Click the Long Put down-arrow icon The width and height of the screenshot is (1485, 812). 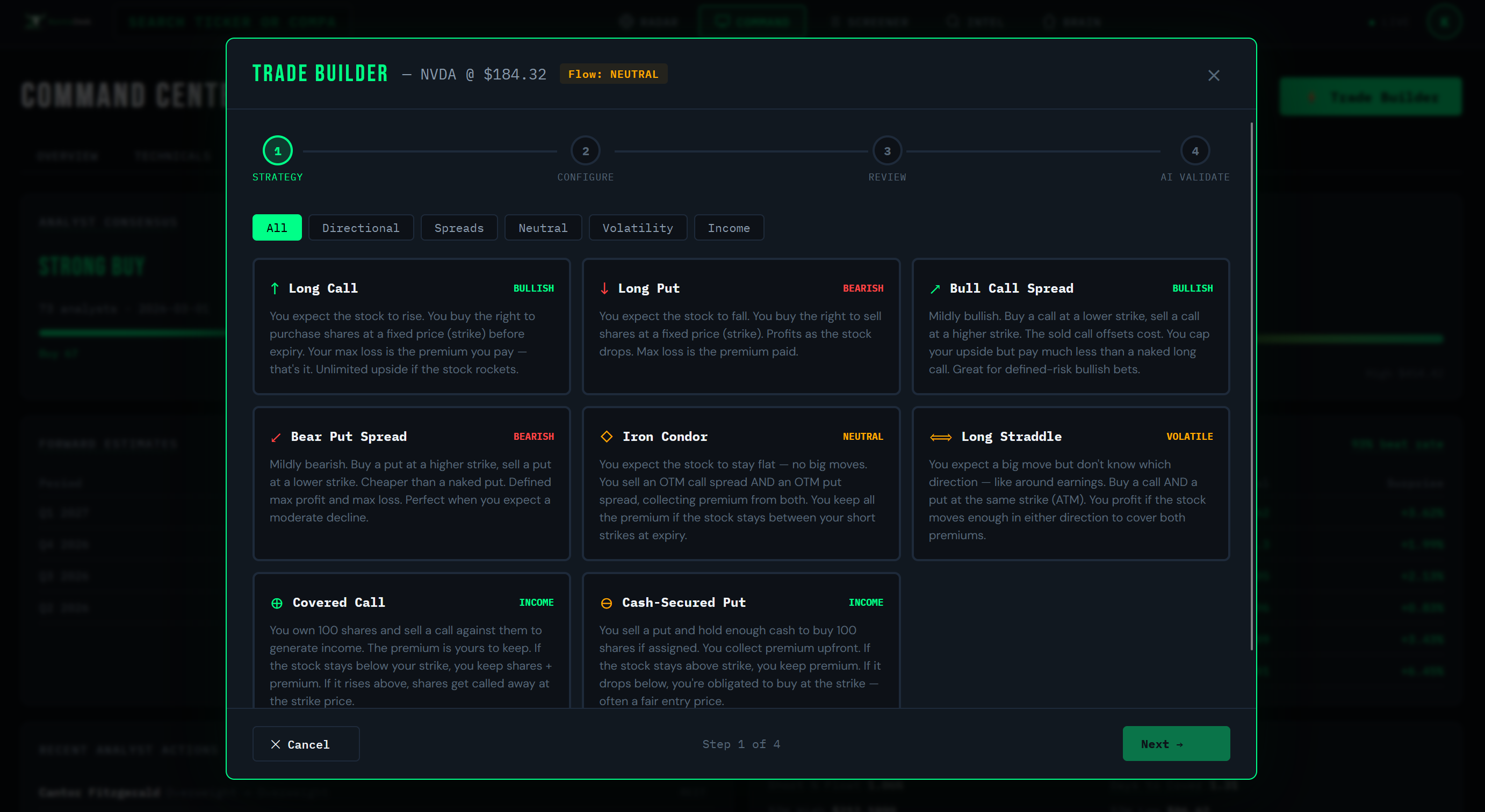coord(604,288)
